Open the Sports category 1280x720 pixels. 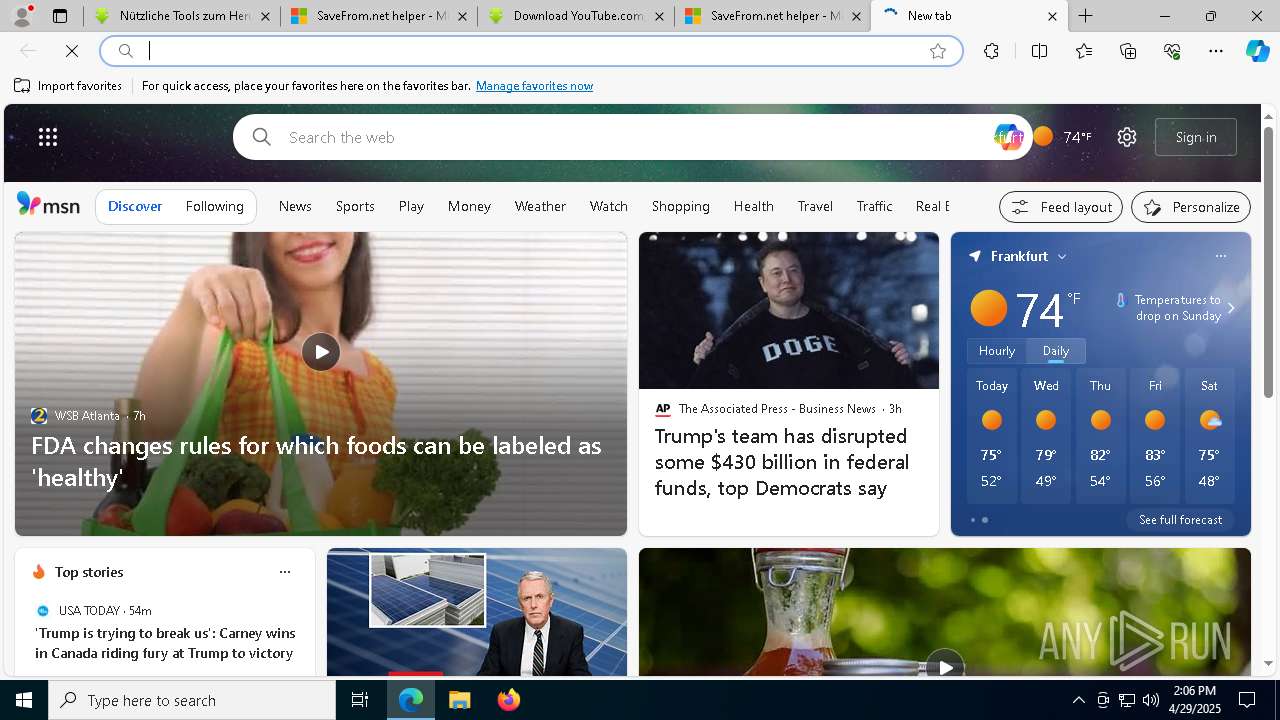[355, 206]
